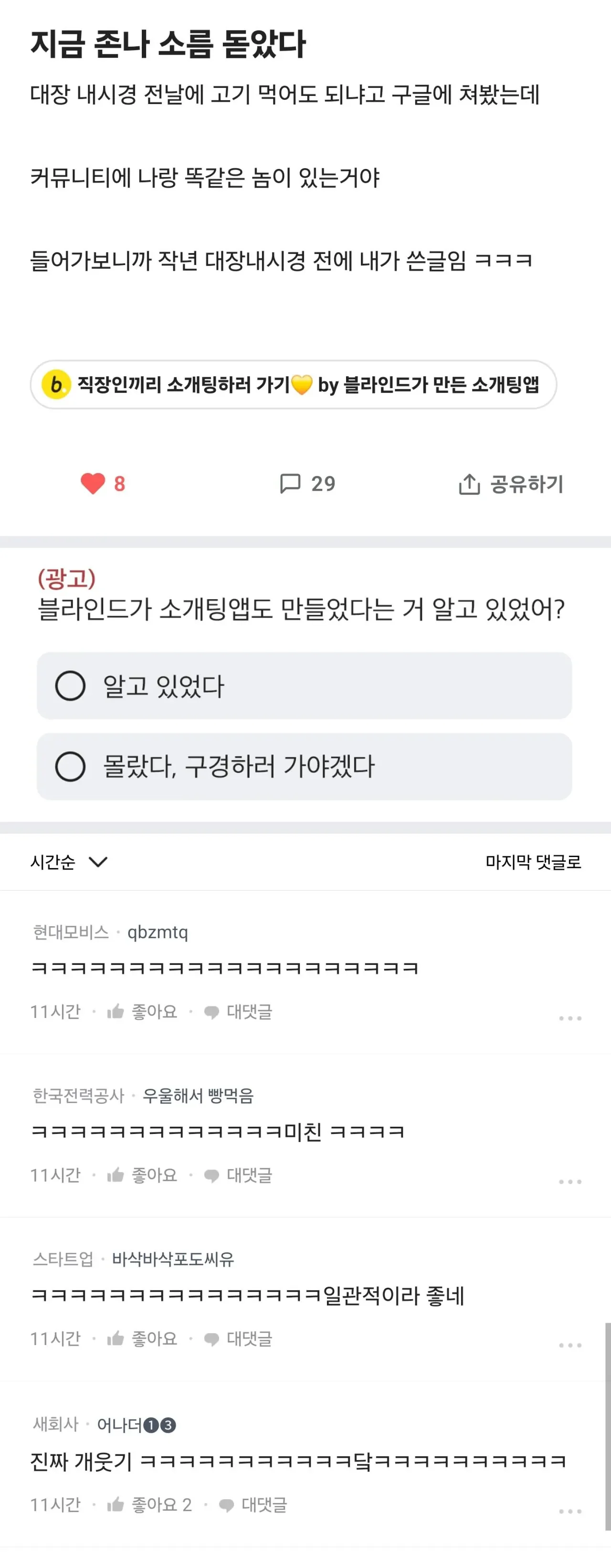The width and height of the screenshot is (611, 1568).
Task: Open the 직장인끼리 소개팅하러 가기 banner
Action: pos(294,385)
